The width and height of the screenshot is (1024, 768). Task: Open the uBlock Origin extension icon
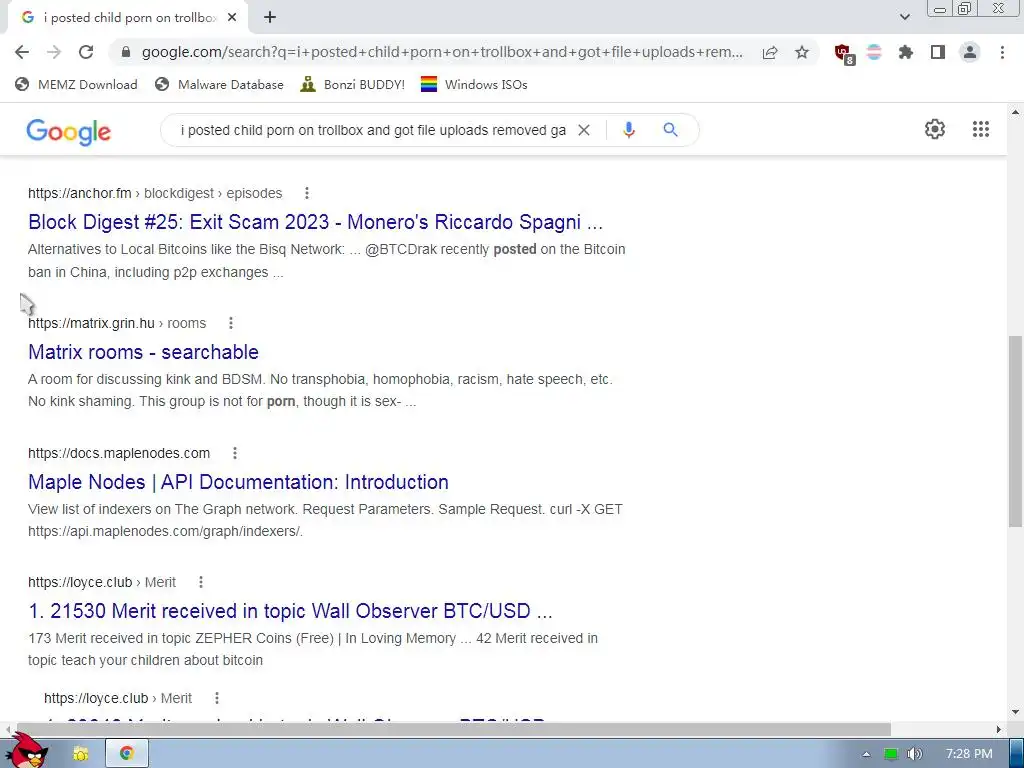click(x=844, y=54)
